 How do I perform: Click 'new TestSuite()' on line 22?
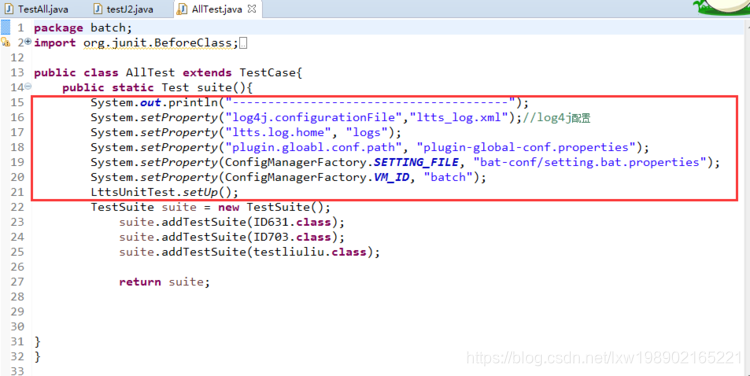tap(271, 207)
